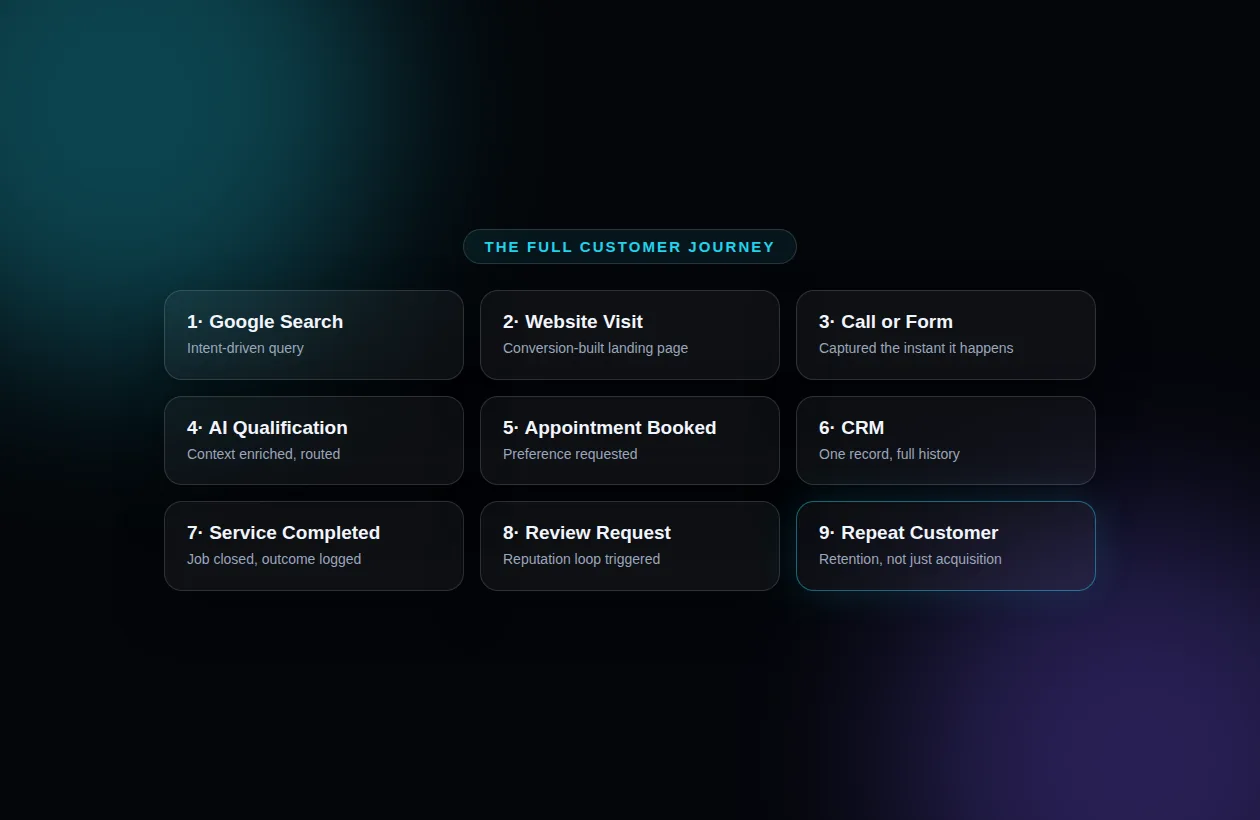Click the text 'Context enriched, routed'

263,454
